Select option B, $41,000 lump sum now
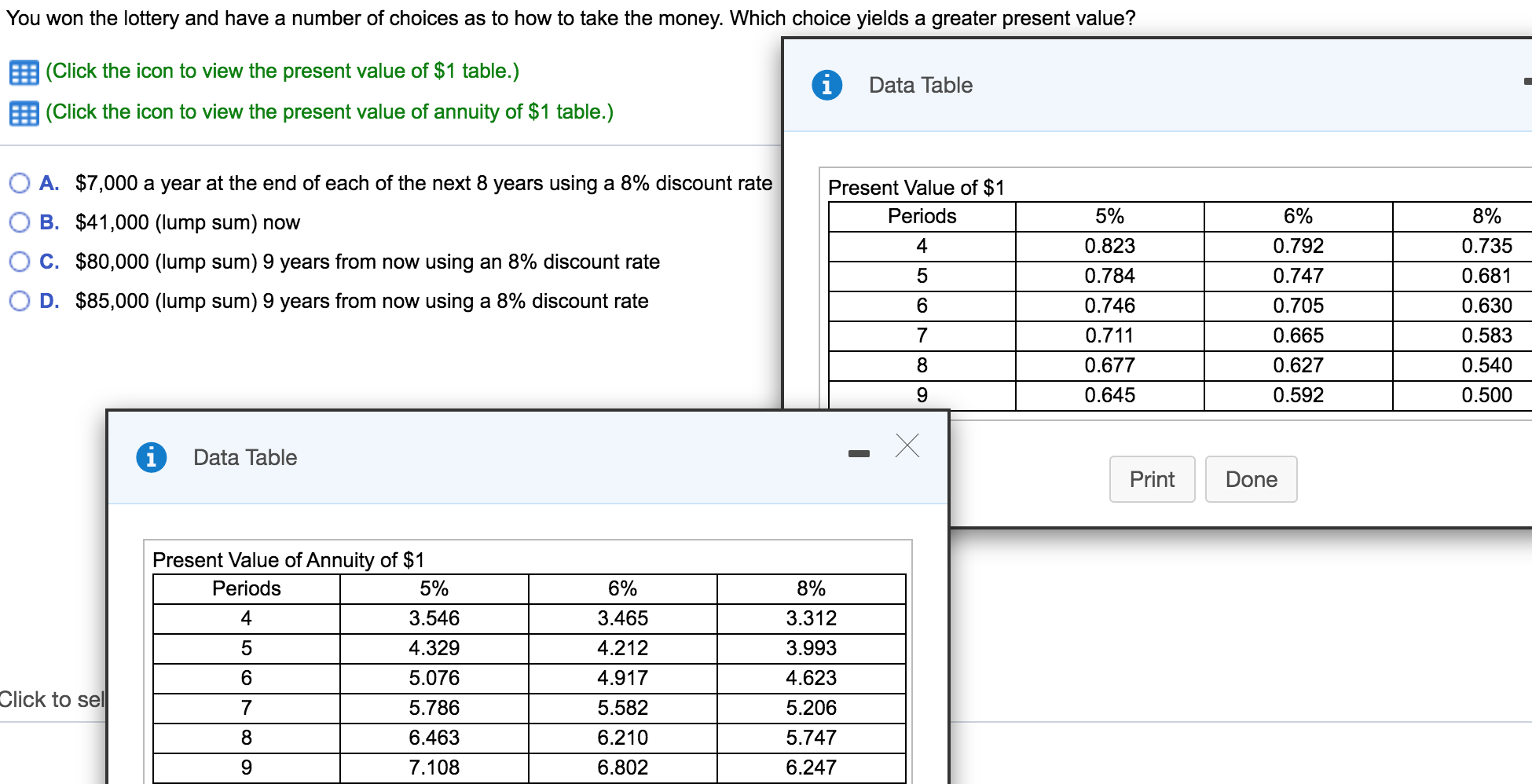The image size is (1532, 784). [20, 222]
